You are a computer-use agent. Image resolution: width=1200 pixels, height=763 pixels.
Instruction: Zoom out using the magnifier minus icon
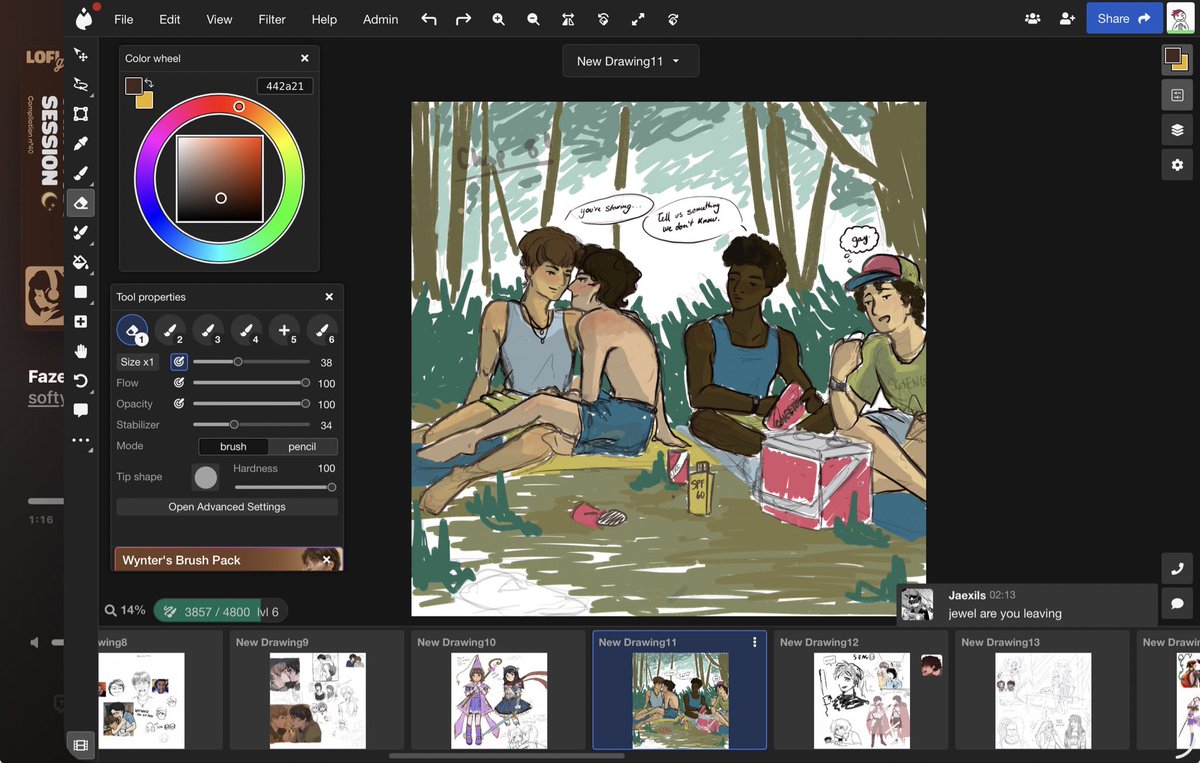(x=533, y=19)
